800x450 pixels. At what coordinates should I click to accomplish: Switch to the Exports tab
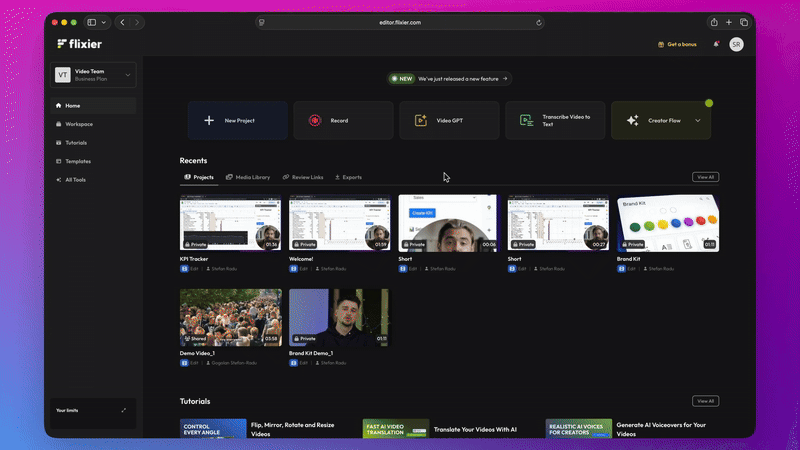(348, 177)
